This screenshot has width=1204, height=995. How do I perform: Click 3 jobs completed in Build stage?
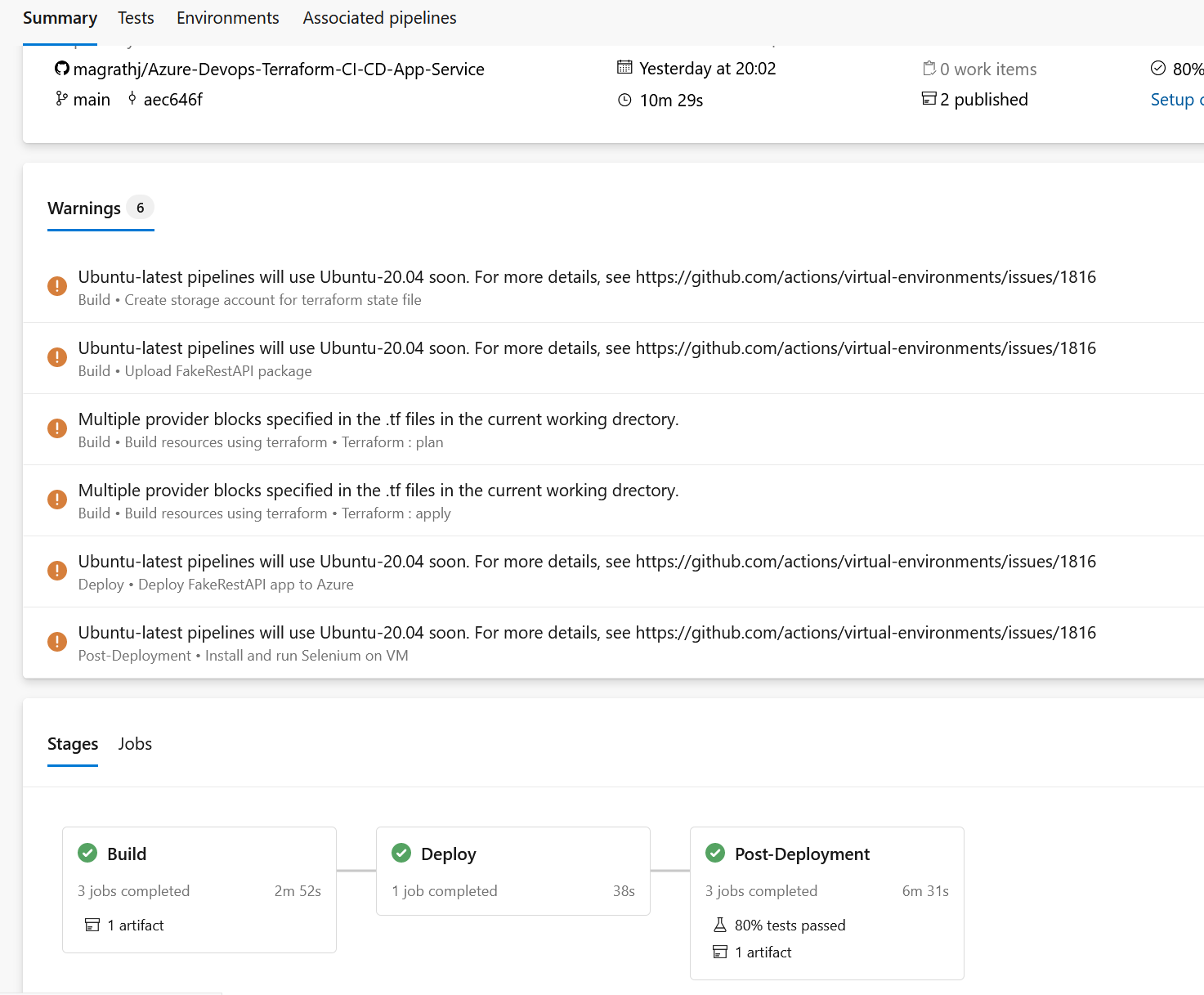pos(133,891)
